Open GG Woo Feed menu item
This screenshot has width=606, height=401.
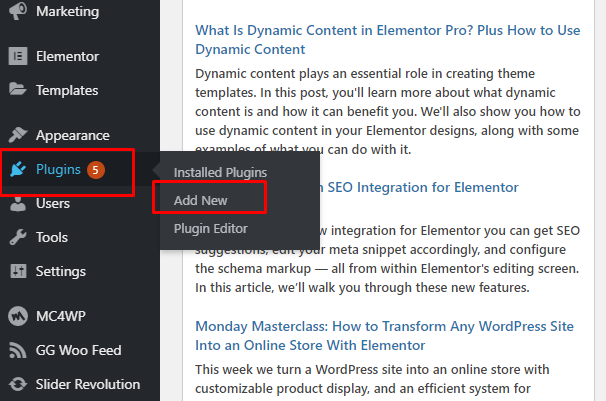click(x=80, y=350)
